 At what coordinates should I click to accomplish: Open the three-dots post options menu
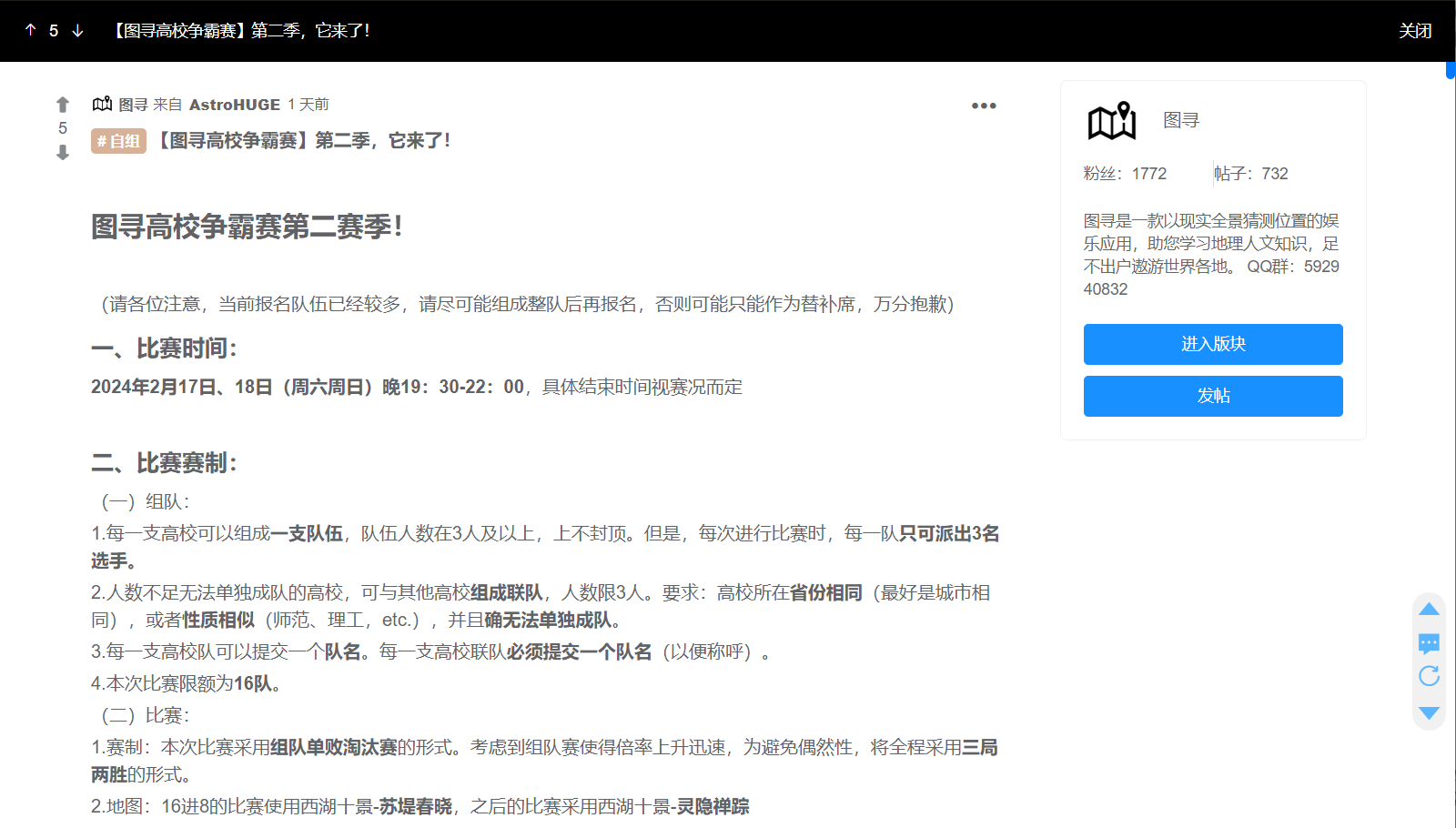984,106
